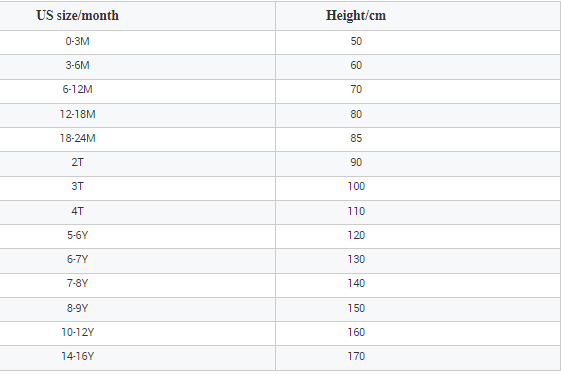Click the height value 50
The width and height of the screenshot is (561, 374).
click(356, 41)
